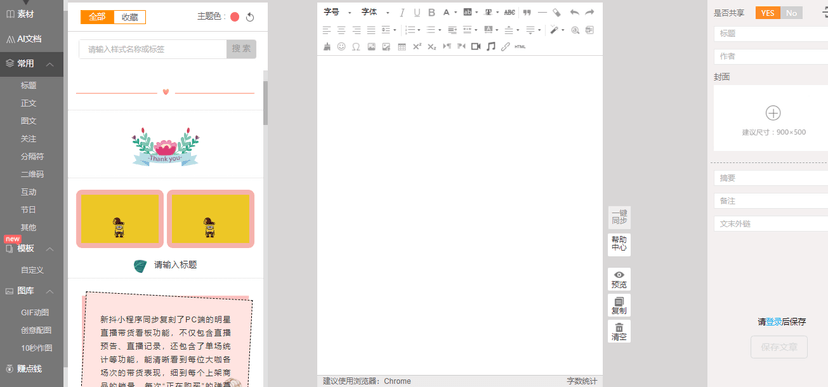Image resolution: width=828 pixels, height=387 pixels.
Task: Set sharing to YES
Action: click(x=768, y=13)
